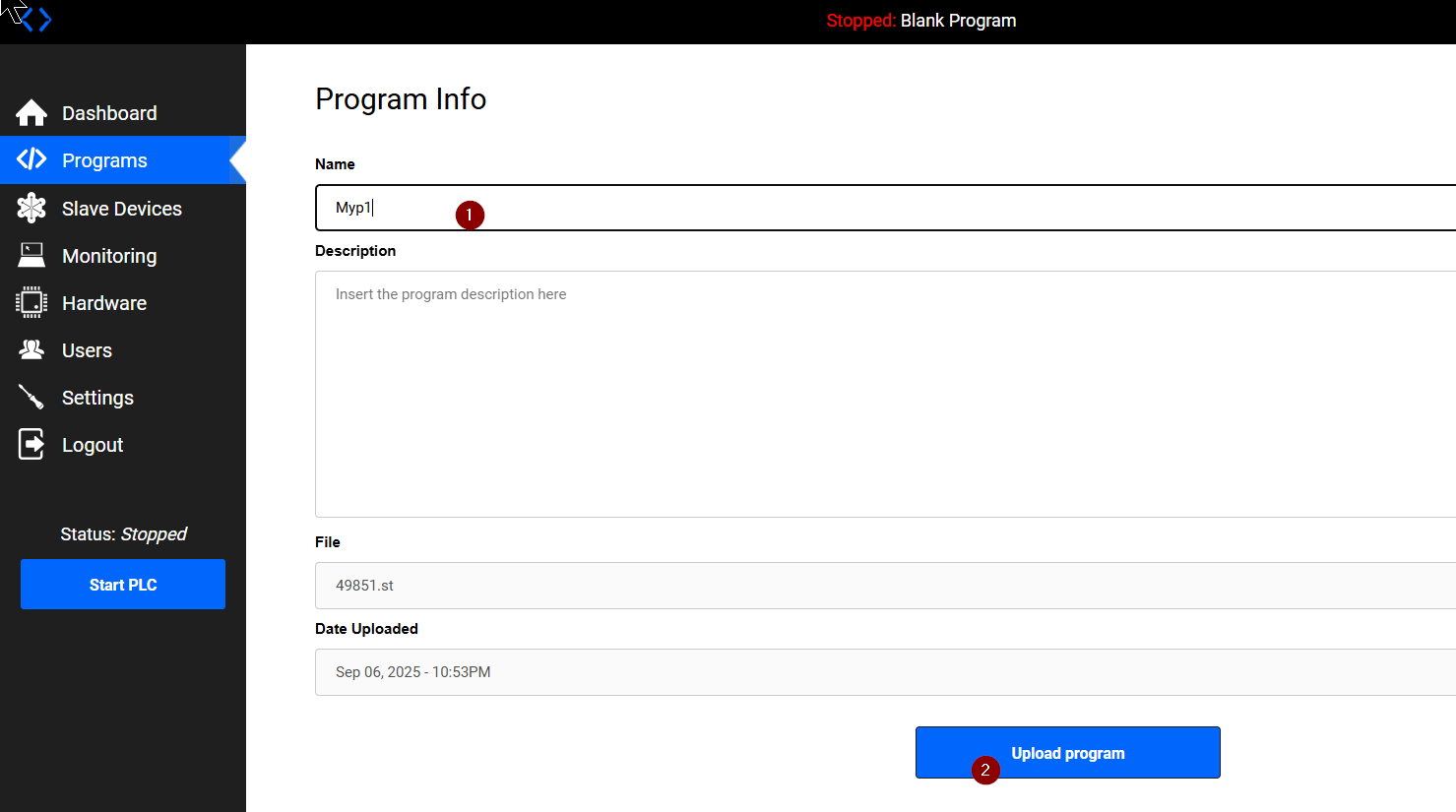
Task: Click red marker number 1 in Name field
Action: pyautogui.click(x=470, y=215)
